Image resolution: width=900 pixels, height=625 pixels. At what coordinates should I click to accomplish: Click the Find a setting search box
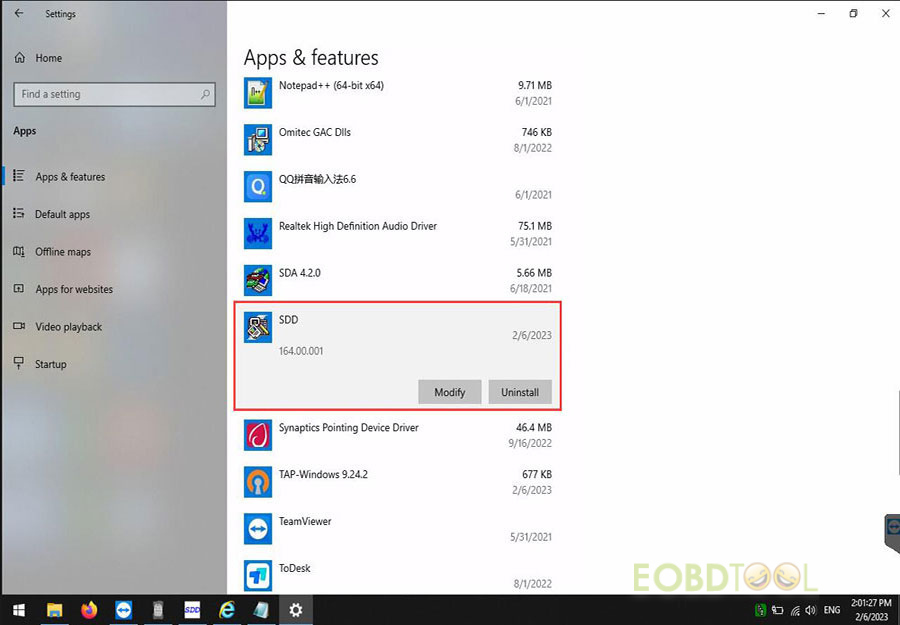pos(114,94)
